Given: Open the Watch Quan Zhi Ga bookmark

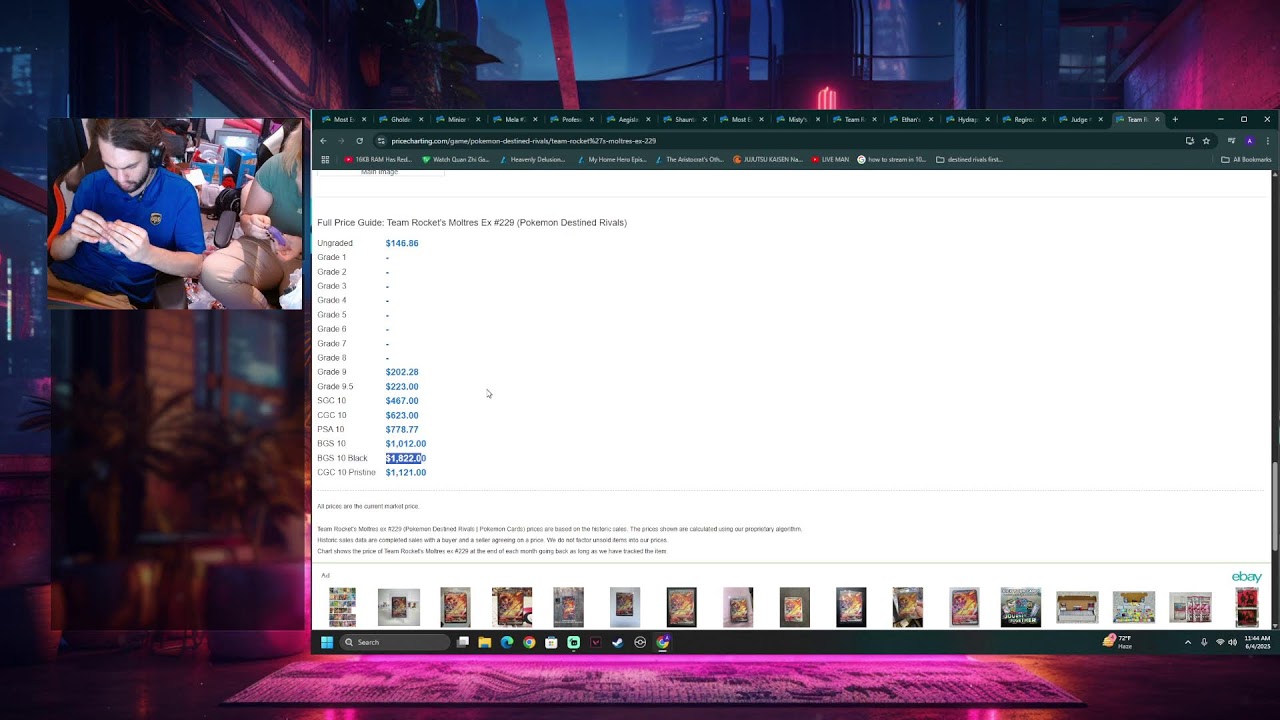Looking at the screenshot, I should click(456, 159).
